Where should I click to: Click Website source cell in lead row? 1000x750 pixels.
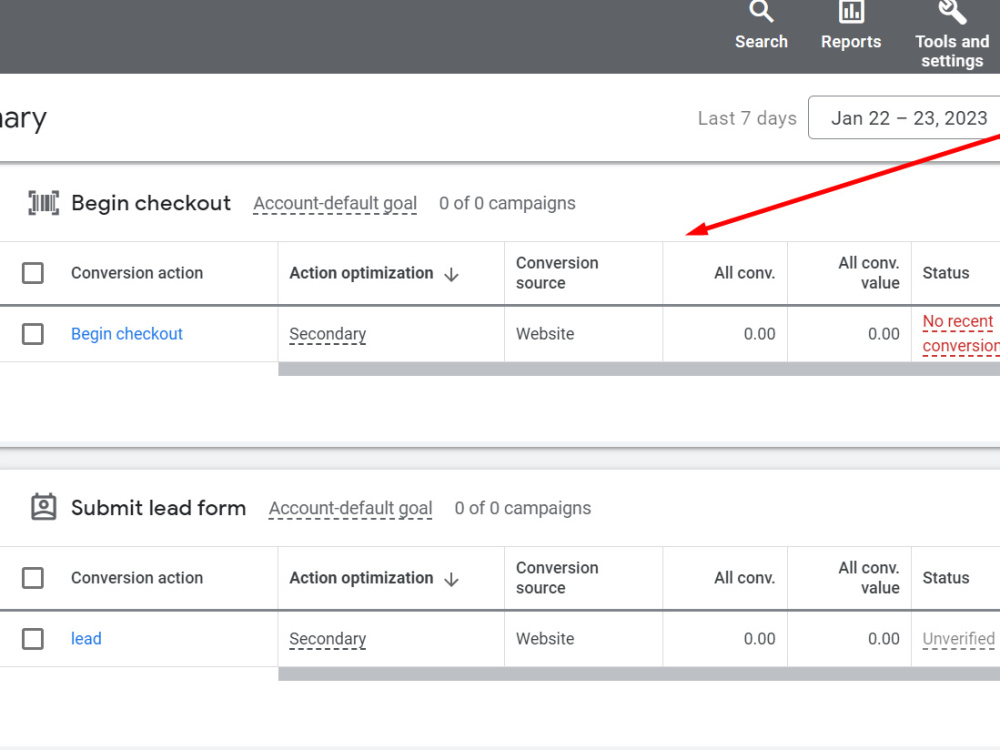(545, 638)
